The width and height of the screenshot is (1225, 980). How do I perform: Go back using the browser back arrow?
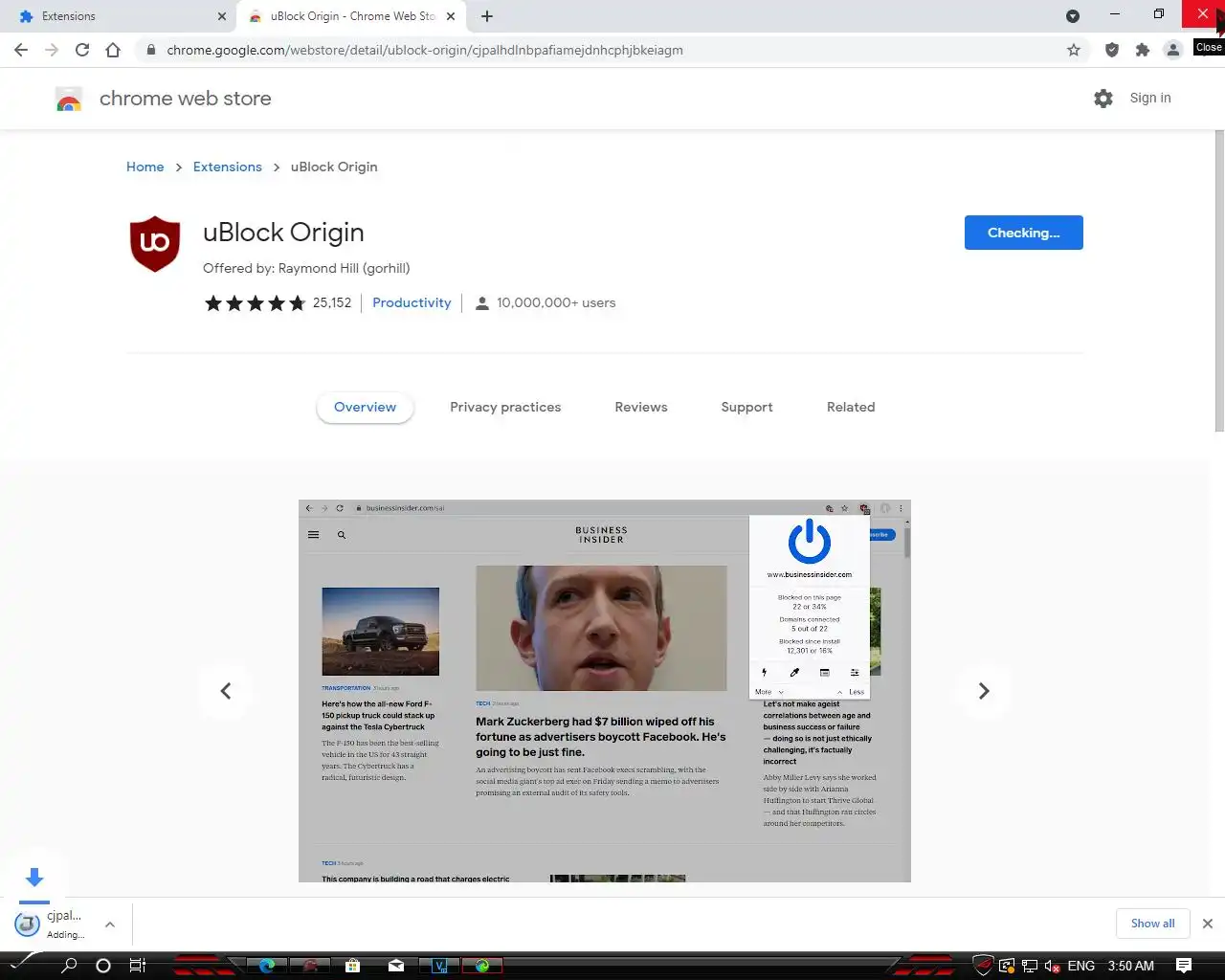(x=21, y=50)
